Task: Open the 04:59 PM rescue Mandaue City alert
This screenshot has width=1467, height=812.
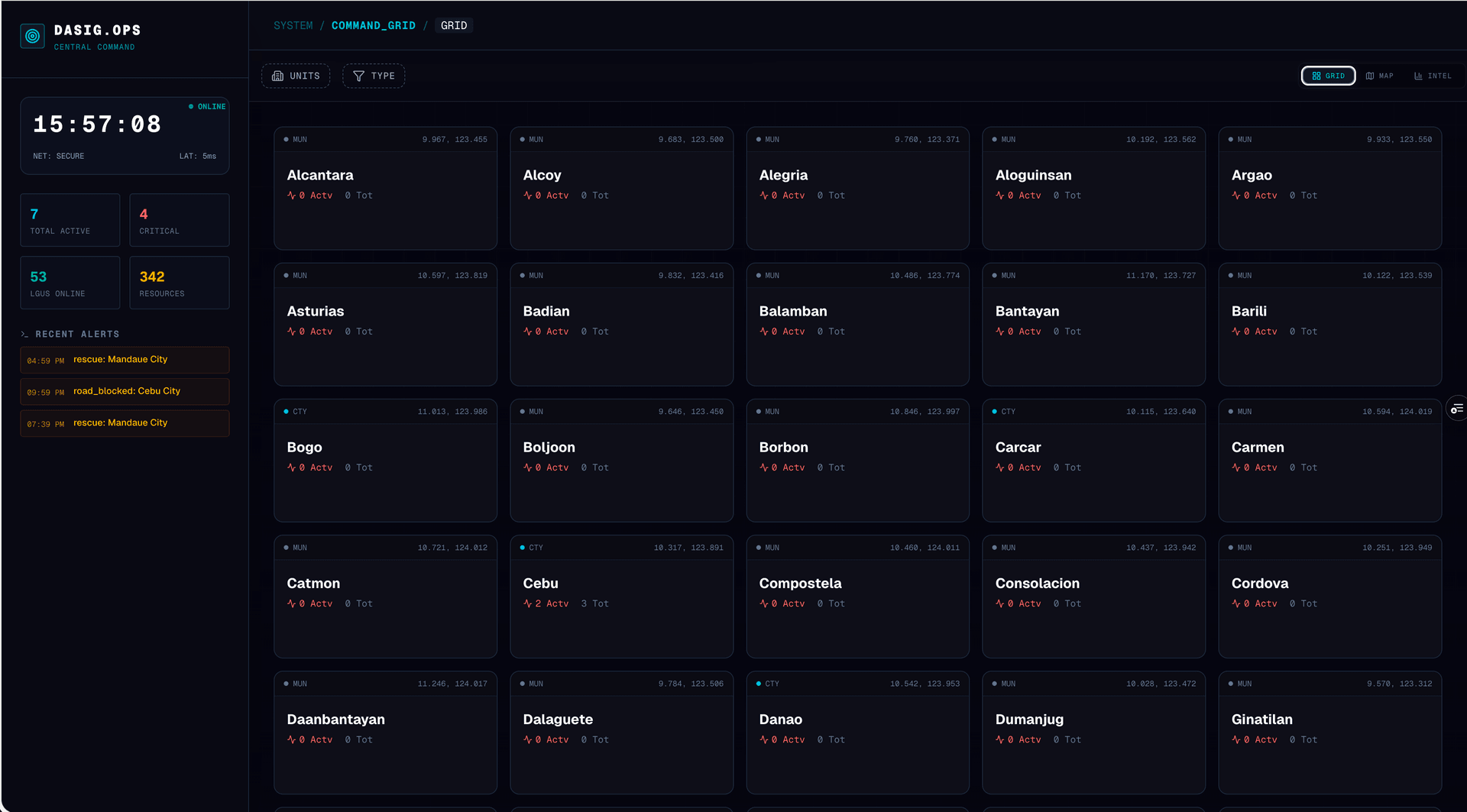Action: click(125, 360)
